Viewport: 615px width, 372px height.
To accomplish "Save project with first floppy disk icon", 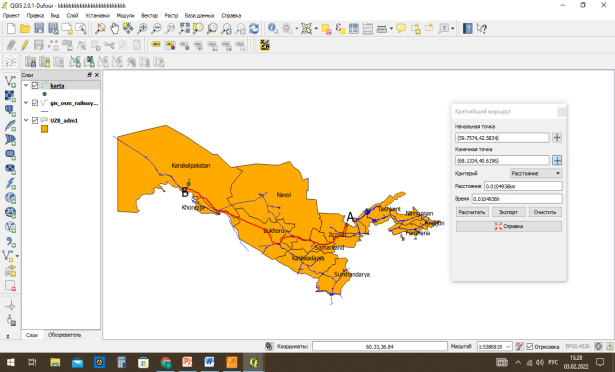I will click(x=39, y=28).
